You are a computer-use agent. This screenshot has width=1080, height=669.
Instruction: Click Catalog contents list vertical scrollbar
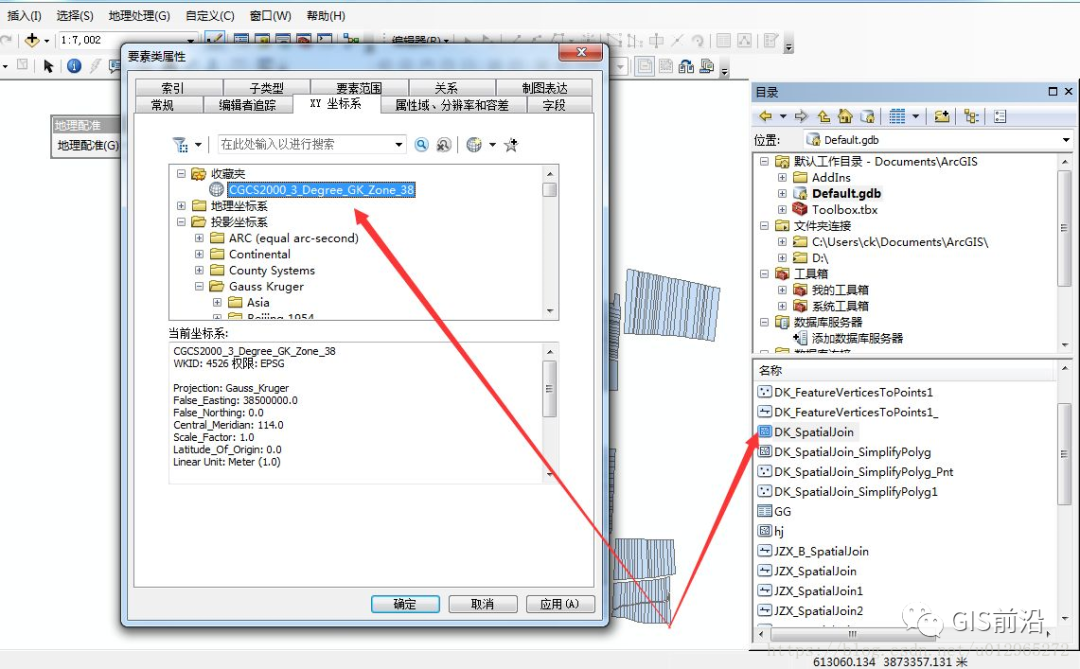click(1064, 493)
